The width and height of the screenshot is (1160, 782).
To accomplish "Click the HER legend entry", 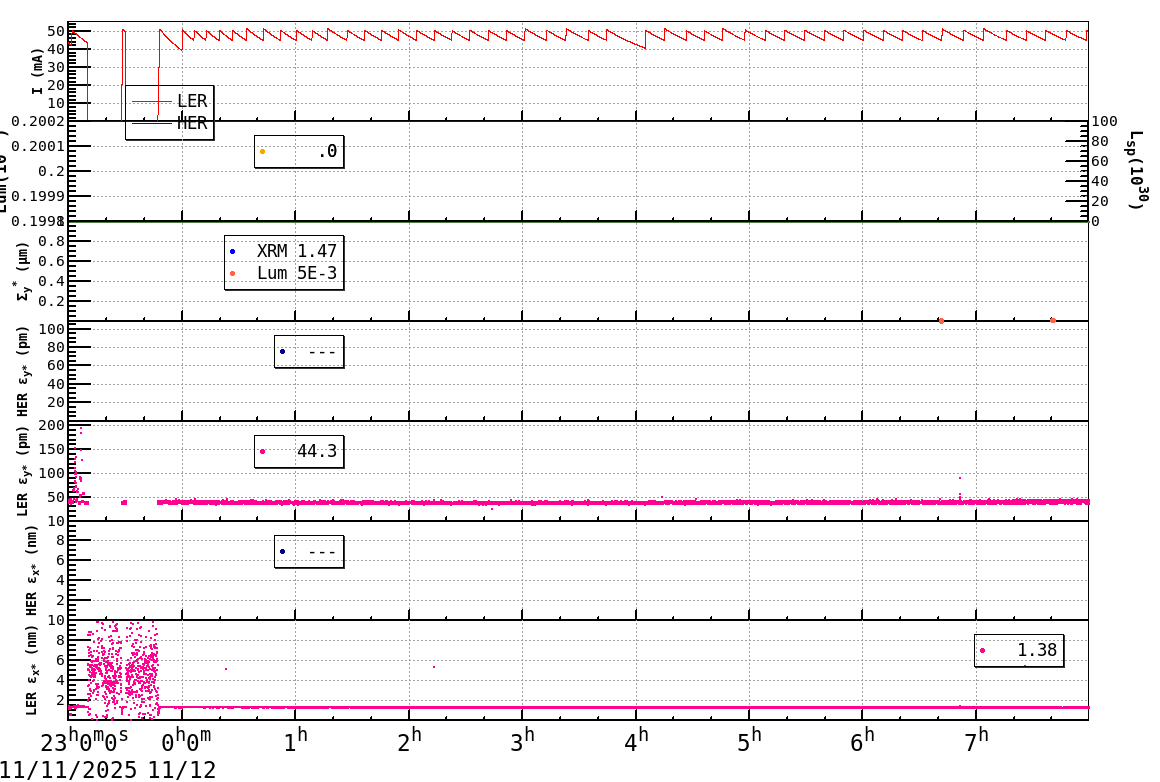I will pos(169,123).
